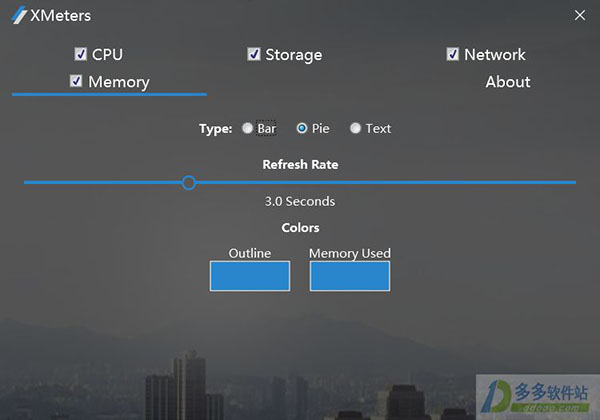This screenshot has width=600, height=420.
Task: Switch to the Network tab label
Action: 495,54
